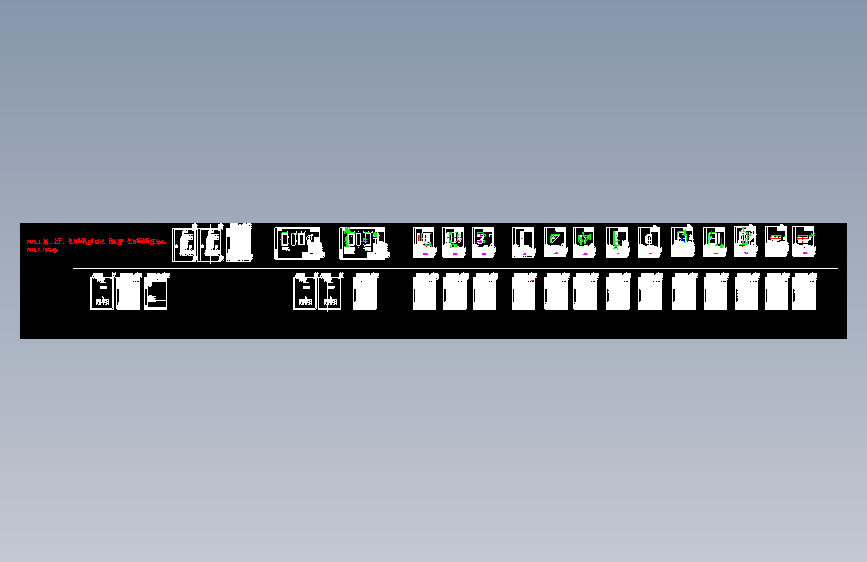This screenshot has height=562, width=867.
Task: Select the last sheet in the top row
Action: point(804,242)
